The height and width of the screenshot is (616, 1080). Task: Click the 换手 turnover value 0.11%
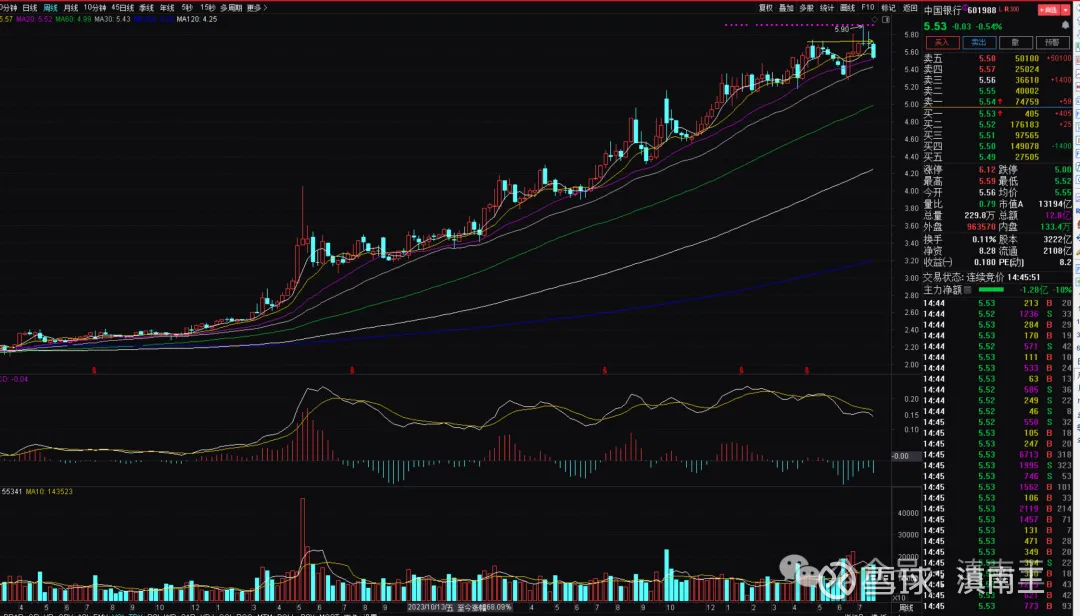click(x=984, y=239)
